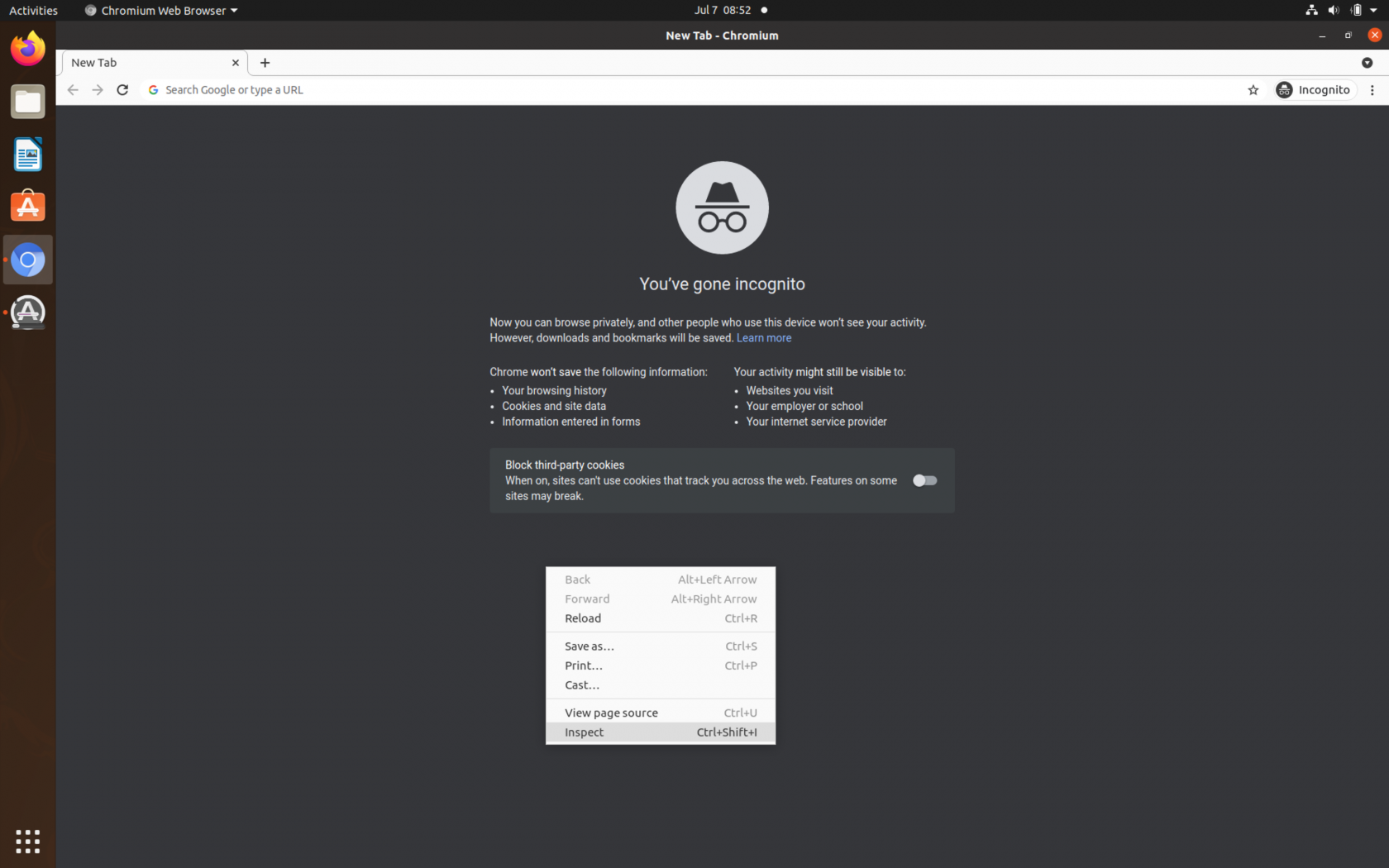
Task: Reload the page using toolbar icon
Action: pos(122,90)
